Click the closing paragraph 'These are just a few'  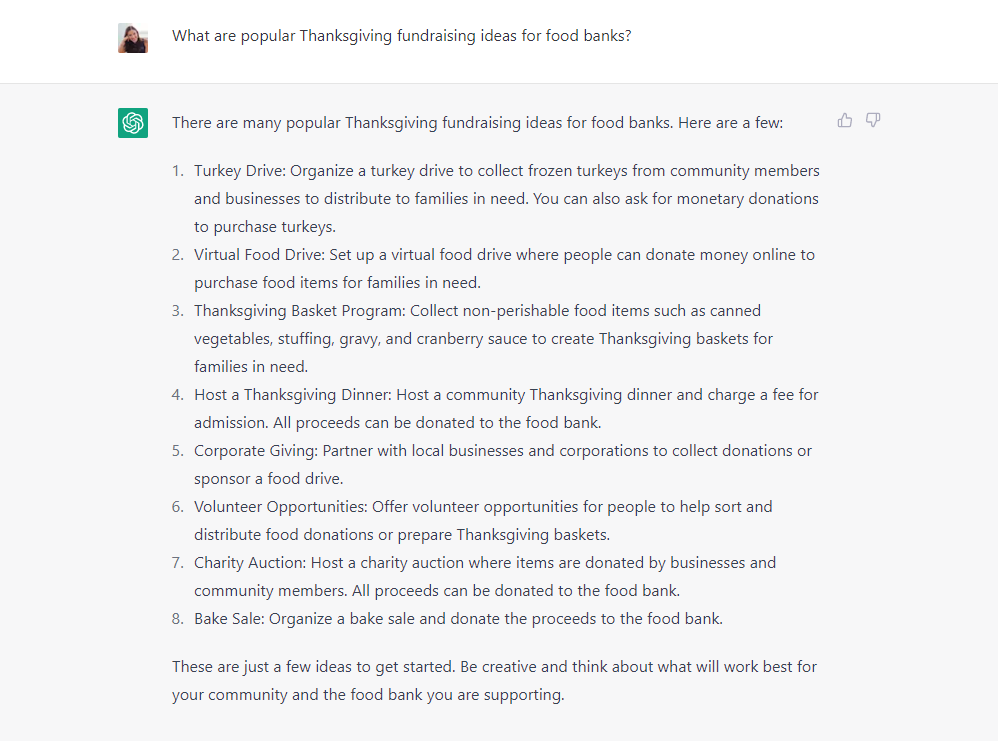pyautogui.click(x=494, y=681)
